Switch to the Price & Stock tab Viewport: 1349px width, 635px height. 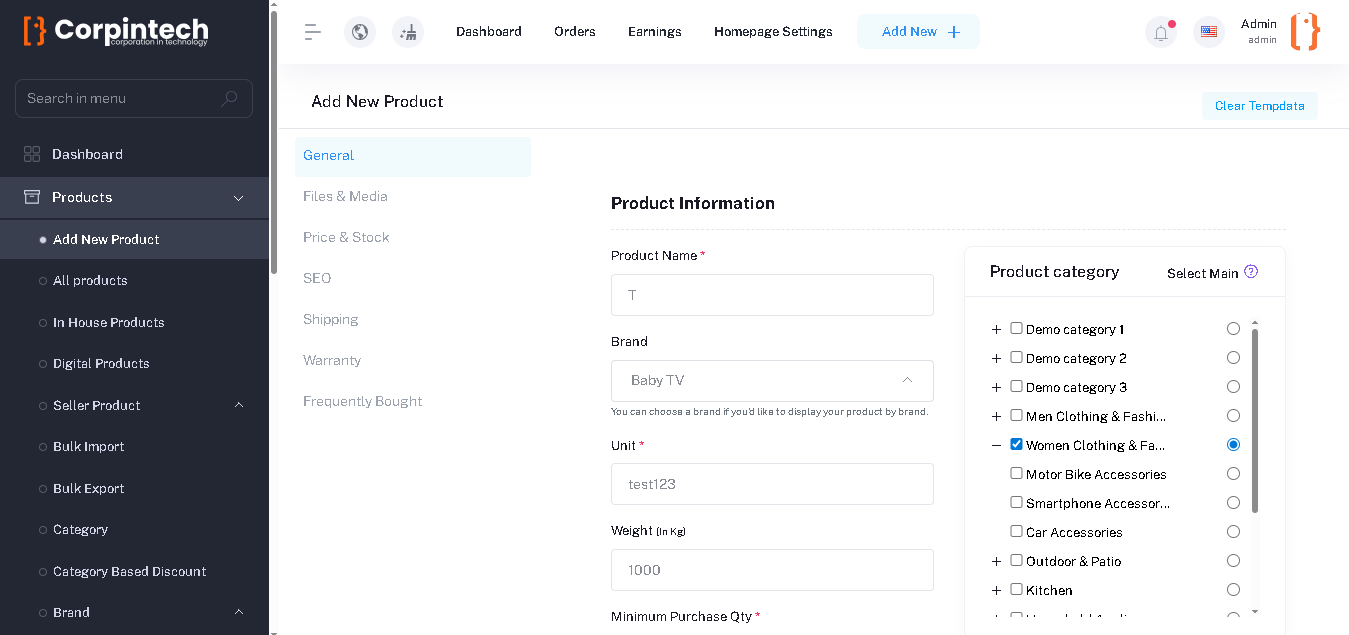(x=346, y=237)
